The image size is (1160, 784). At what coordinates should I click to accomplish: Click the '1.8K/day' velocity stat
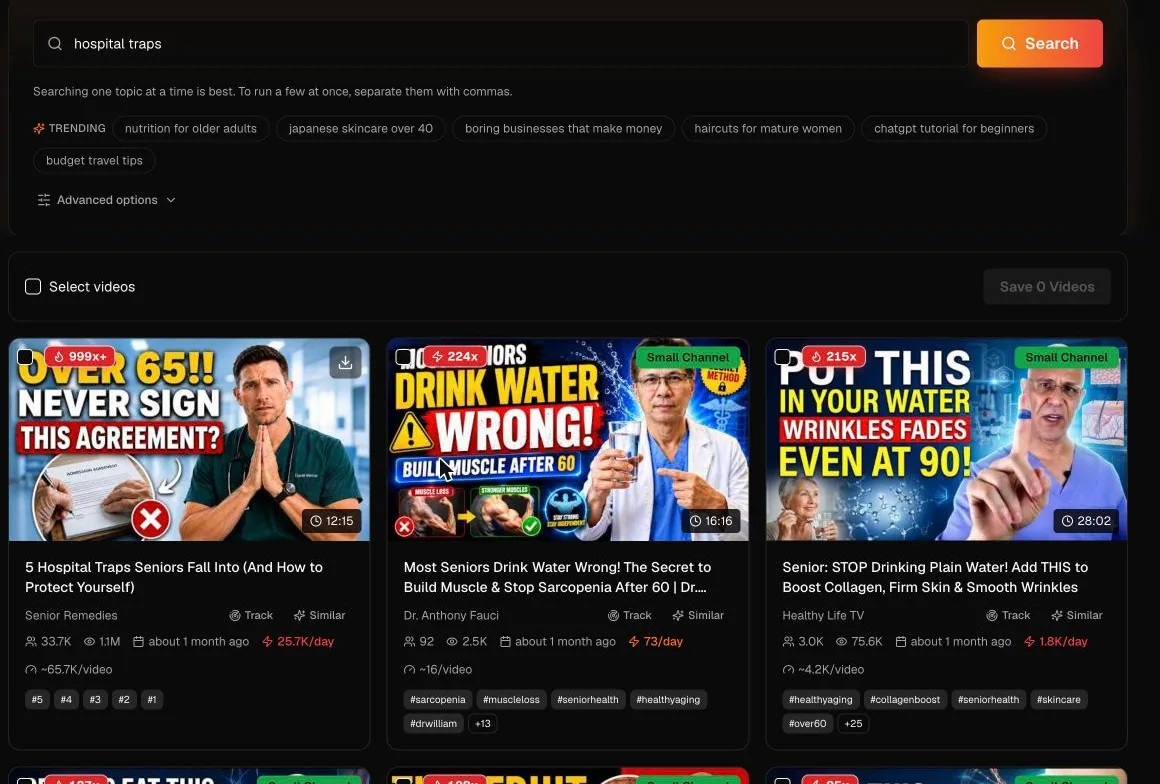tap(1056, 641)
